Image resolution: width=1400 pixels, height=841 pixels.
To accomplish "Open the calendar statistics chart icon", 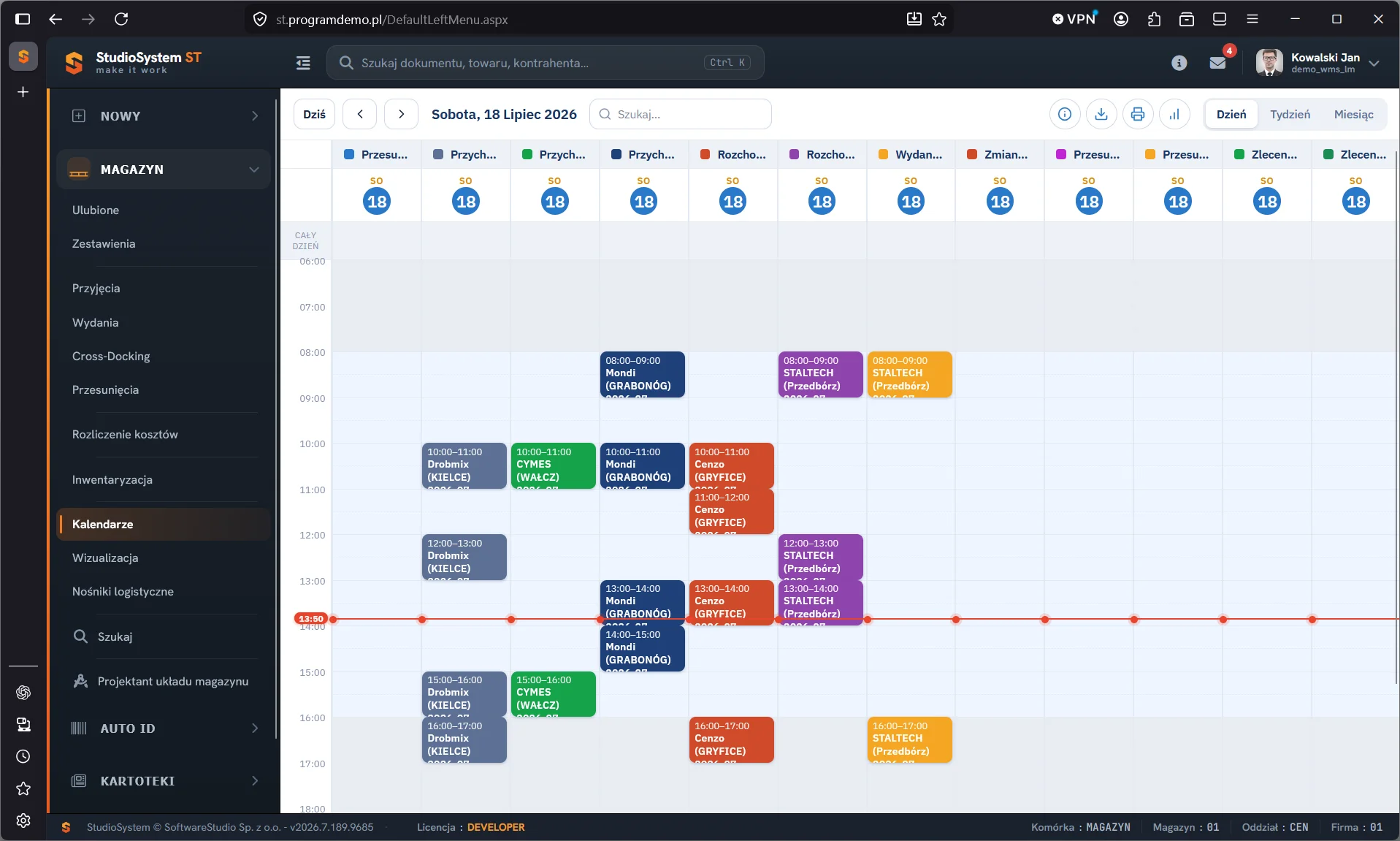I will [1174, 114].
